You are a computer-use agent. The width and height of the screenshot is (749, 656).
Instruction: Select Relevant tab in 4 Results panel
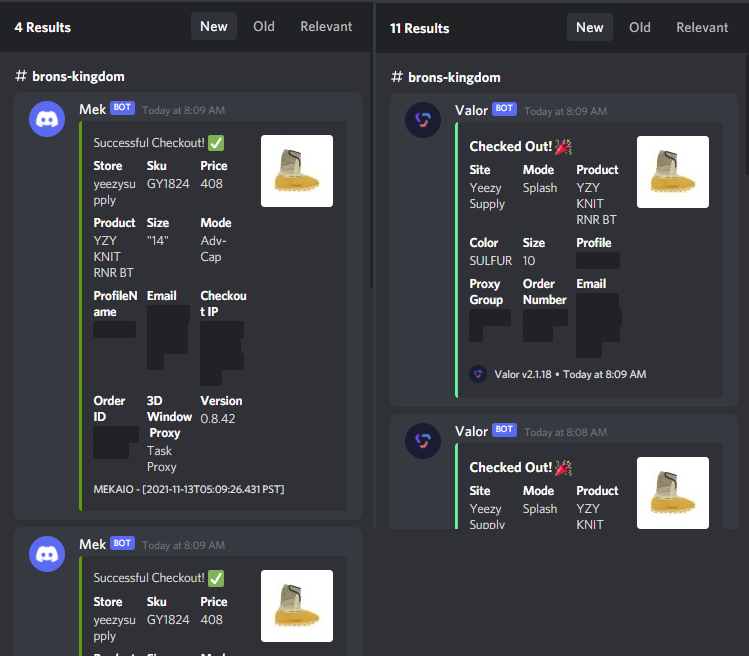[326, 26]
